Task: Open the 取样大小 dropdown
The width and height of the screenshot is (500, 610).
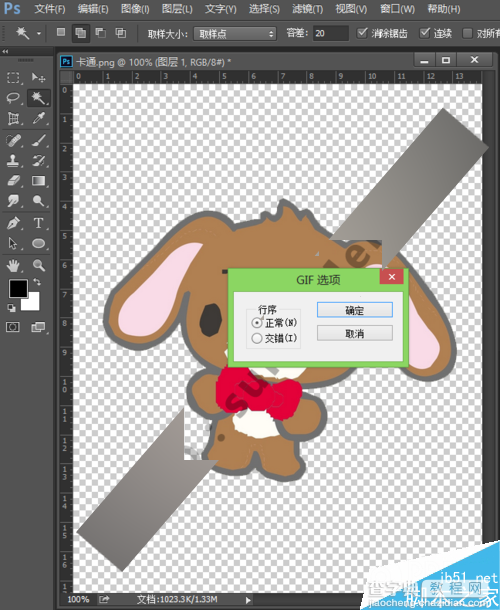Action: tap(235, 34)
